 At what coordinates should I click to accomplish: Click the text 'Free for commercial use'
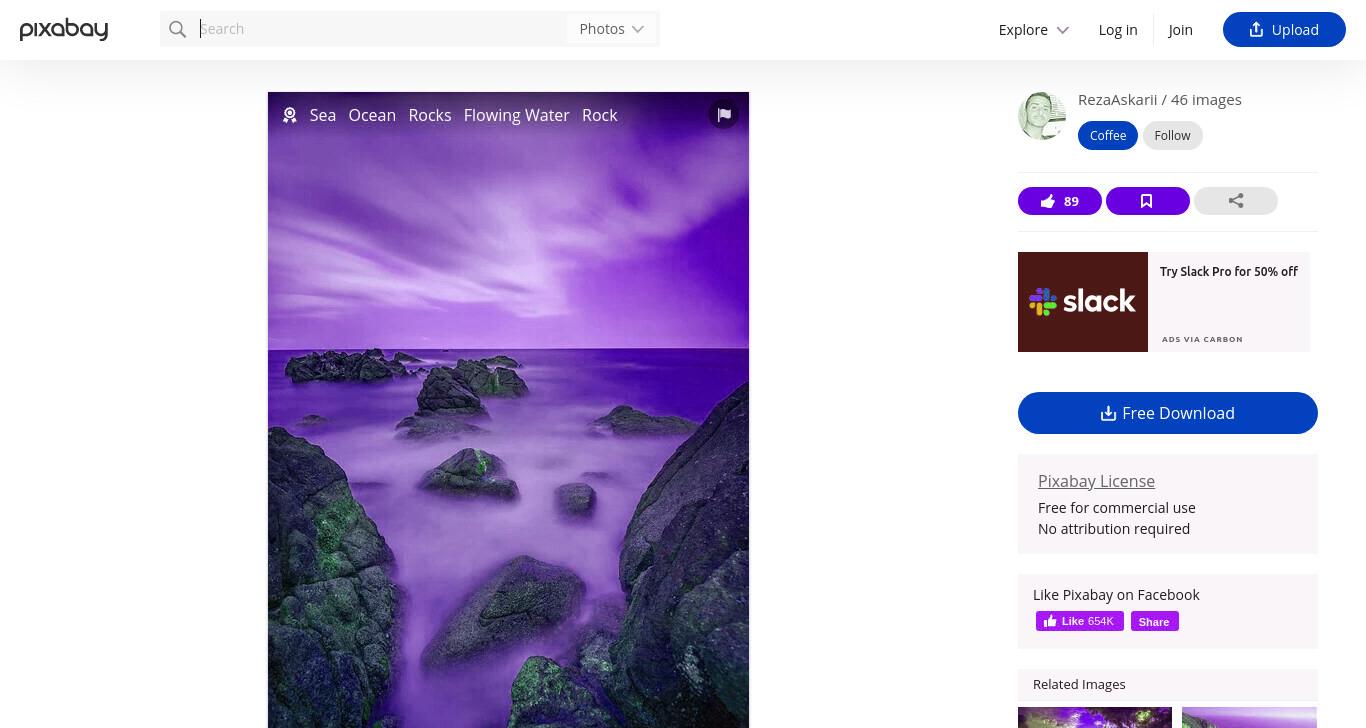coord(1117,507)
